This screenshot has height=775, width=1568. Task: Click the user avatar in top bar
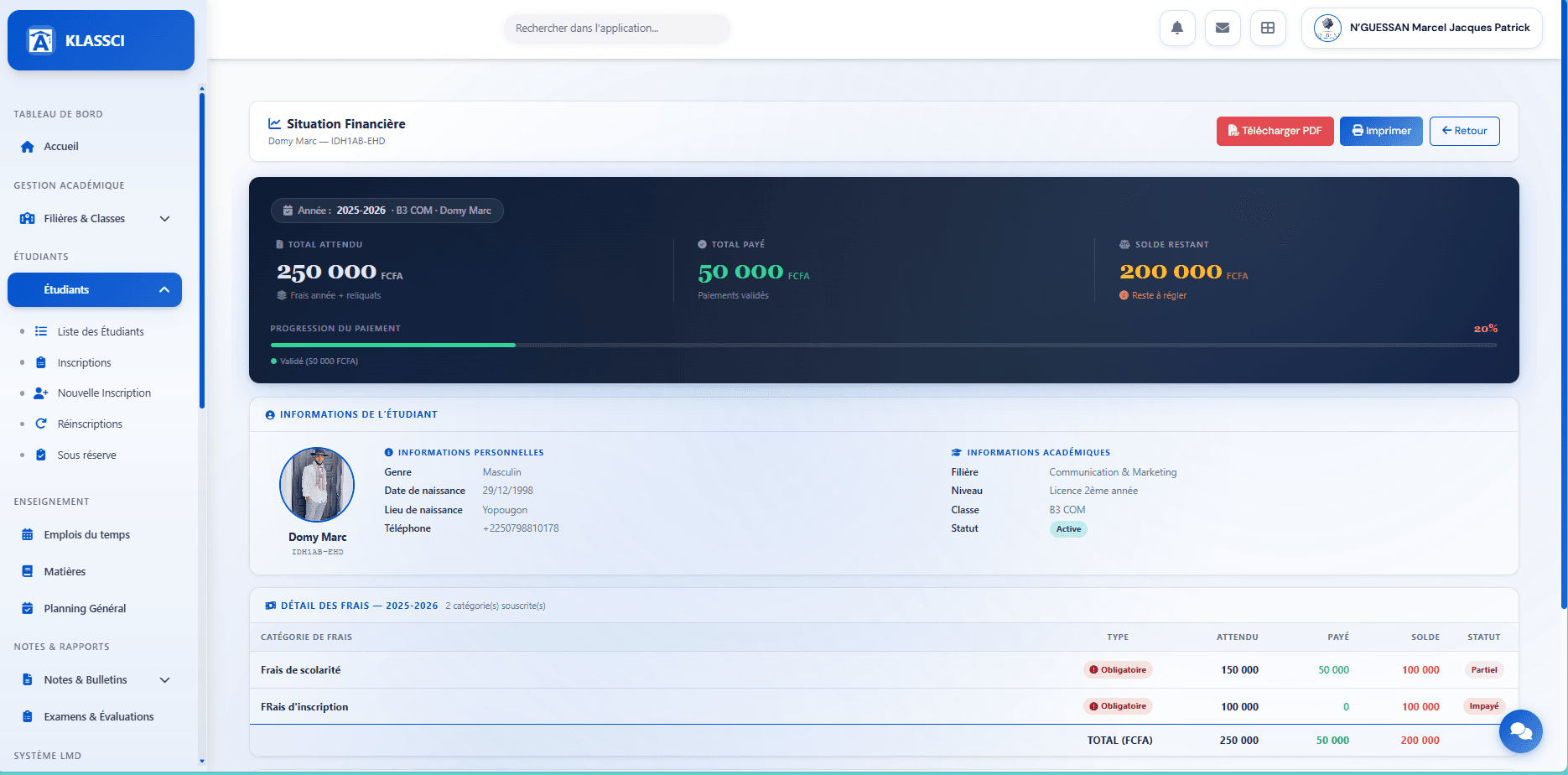(1327, 28)
